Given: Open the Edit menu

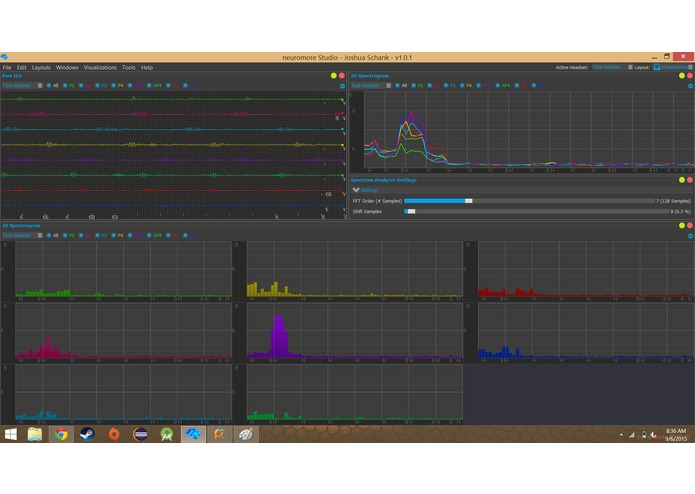Looking at the screenshot, I should click(22, 67).
